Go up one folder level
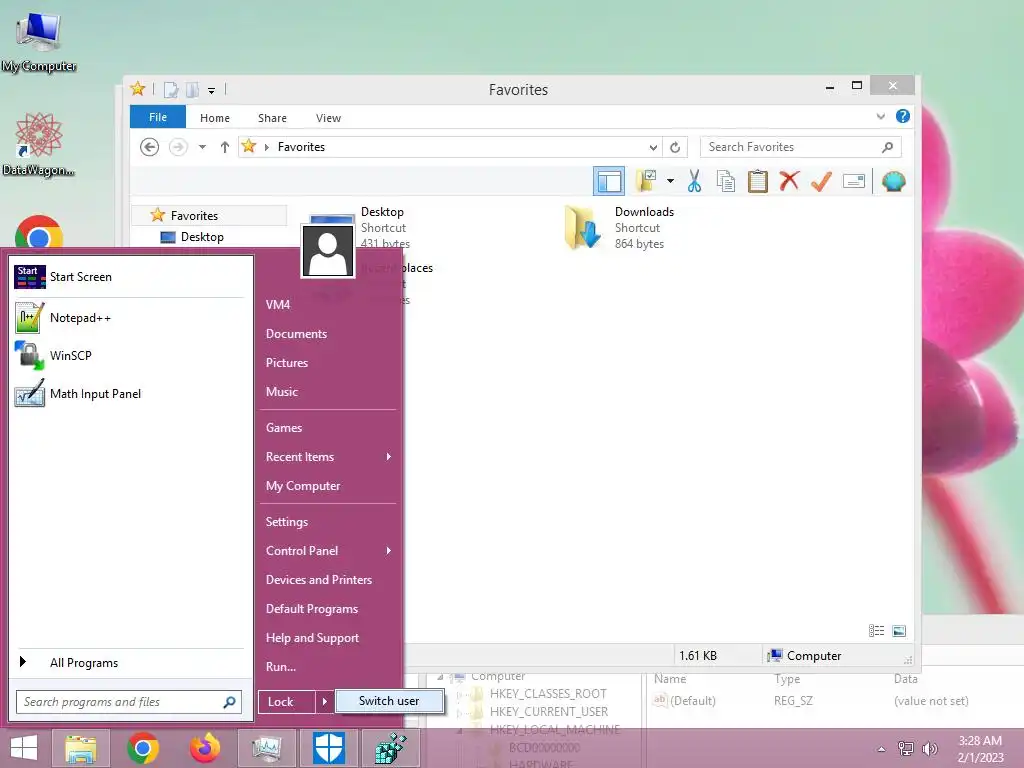1024x768 pixels. coord(225,147)
